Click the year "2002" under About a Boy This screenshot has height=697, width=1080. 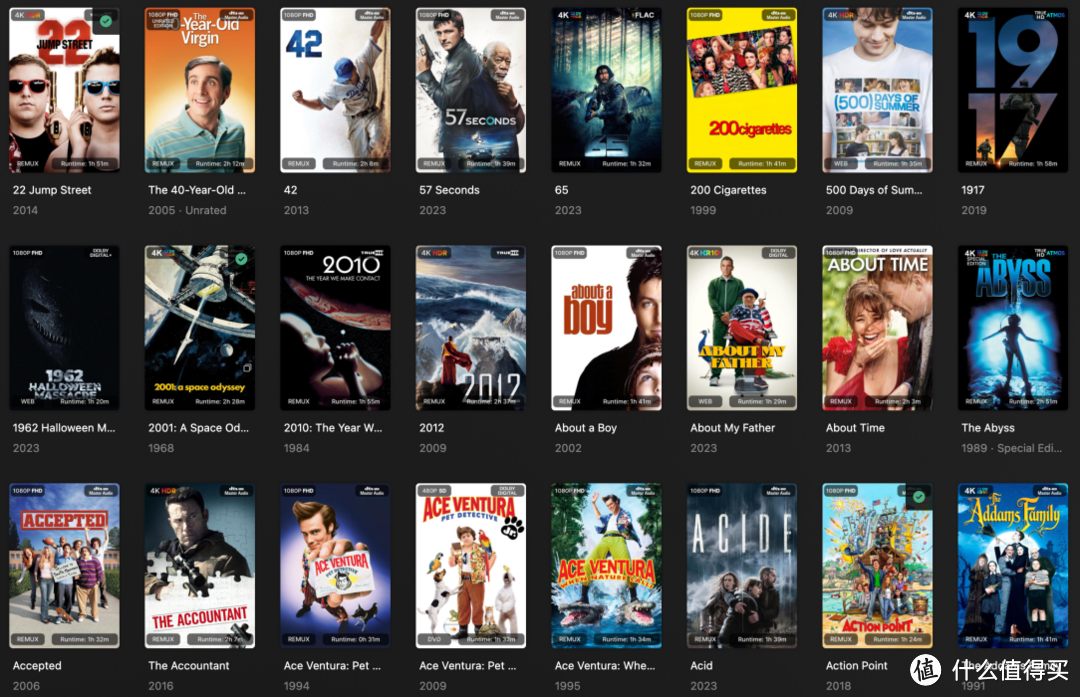(568, 448)
